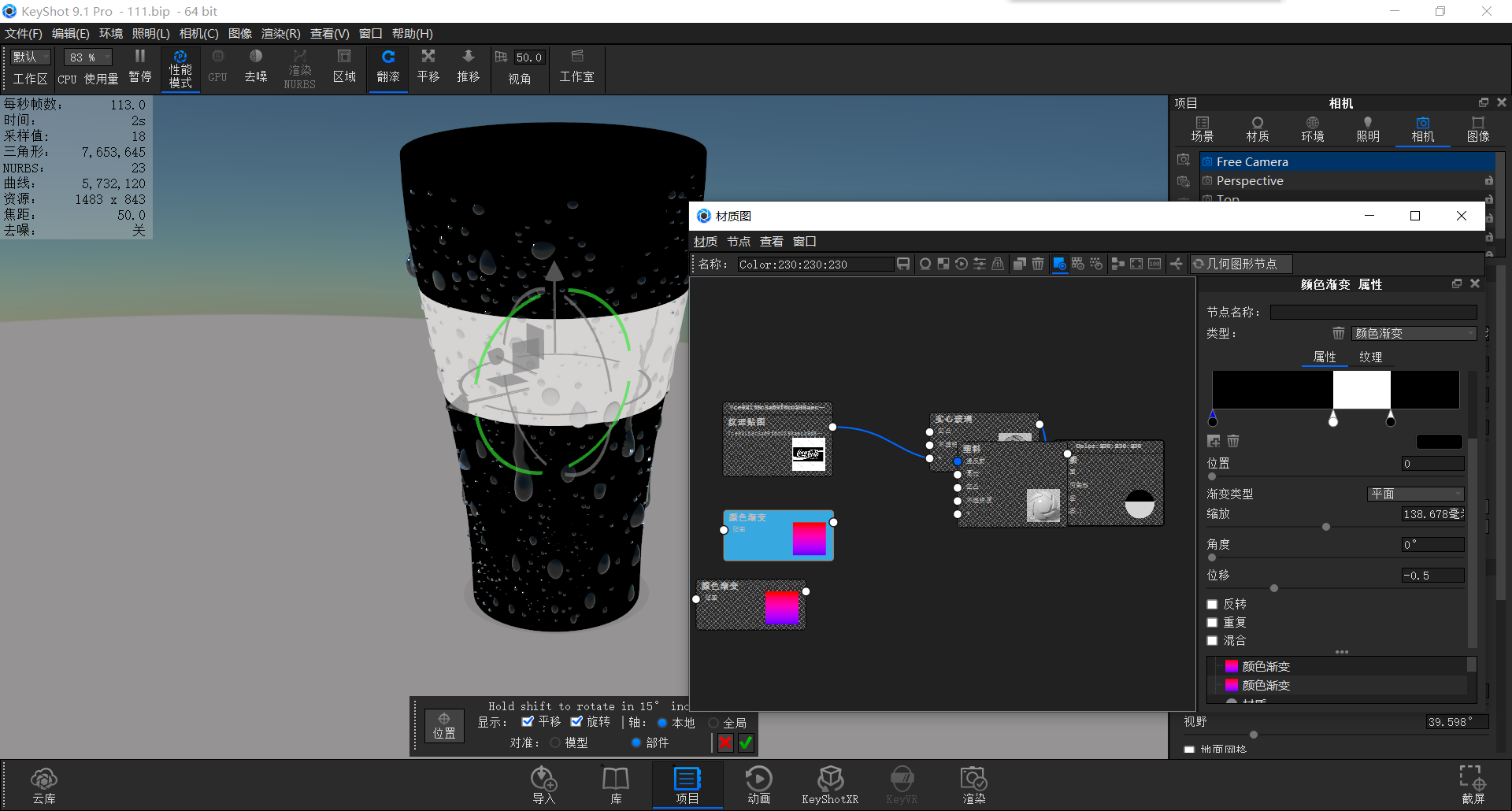Screen dimensions: 1512x811
Task: Select the 区域 region render tool
Action: 344,69
